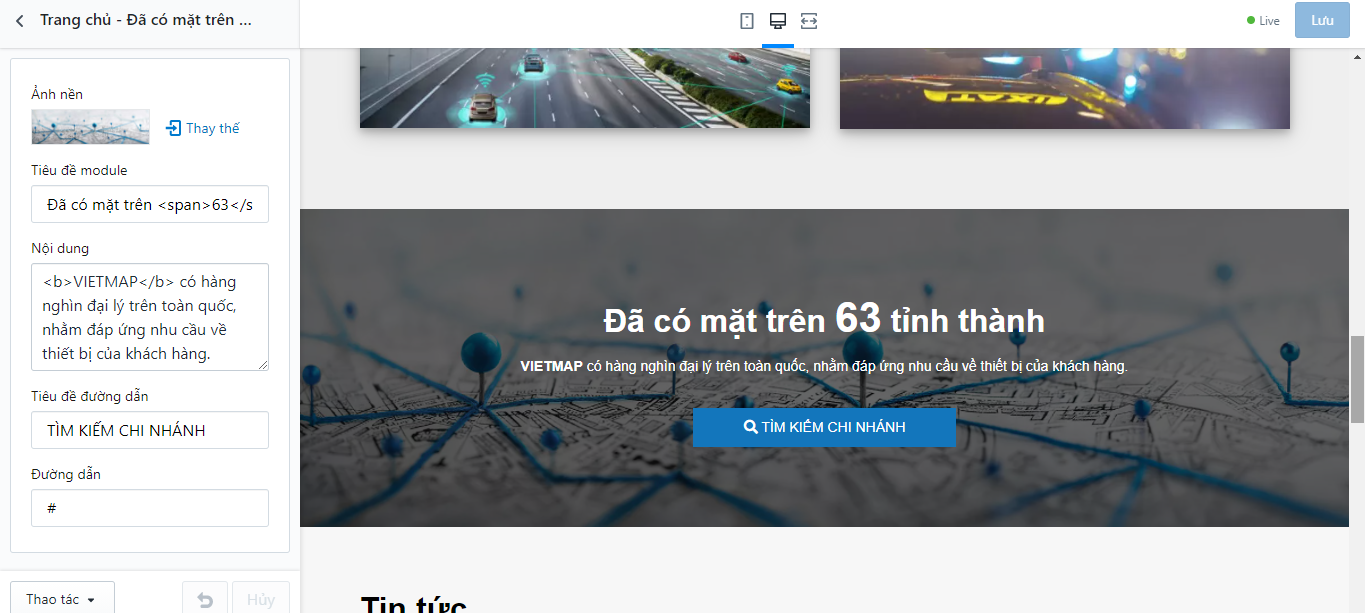
Task: Click the self-driving cars highway image
Action: [585, 88]
